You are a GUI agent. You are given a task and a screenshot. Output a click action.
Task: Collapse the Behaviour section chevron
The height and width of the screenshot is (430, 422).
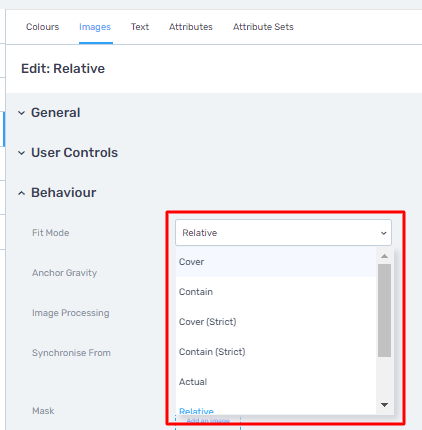22,193
